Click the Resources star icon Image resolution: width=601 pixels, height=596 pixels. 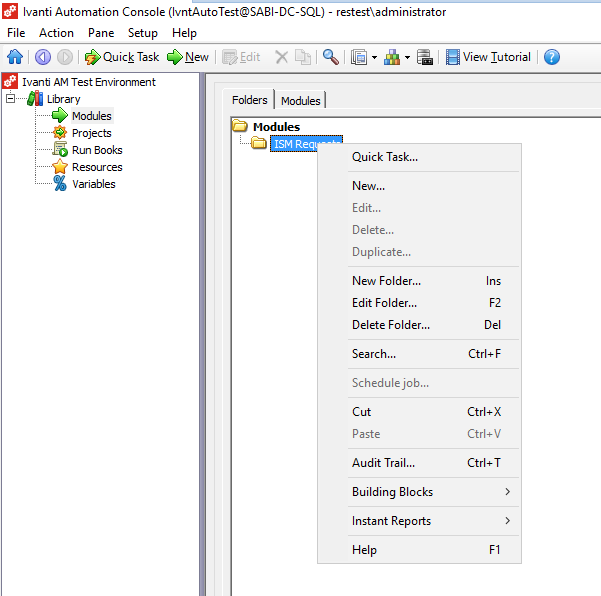pos(60,167)
